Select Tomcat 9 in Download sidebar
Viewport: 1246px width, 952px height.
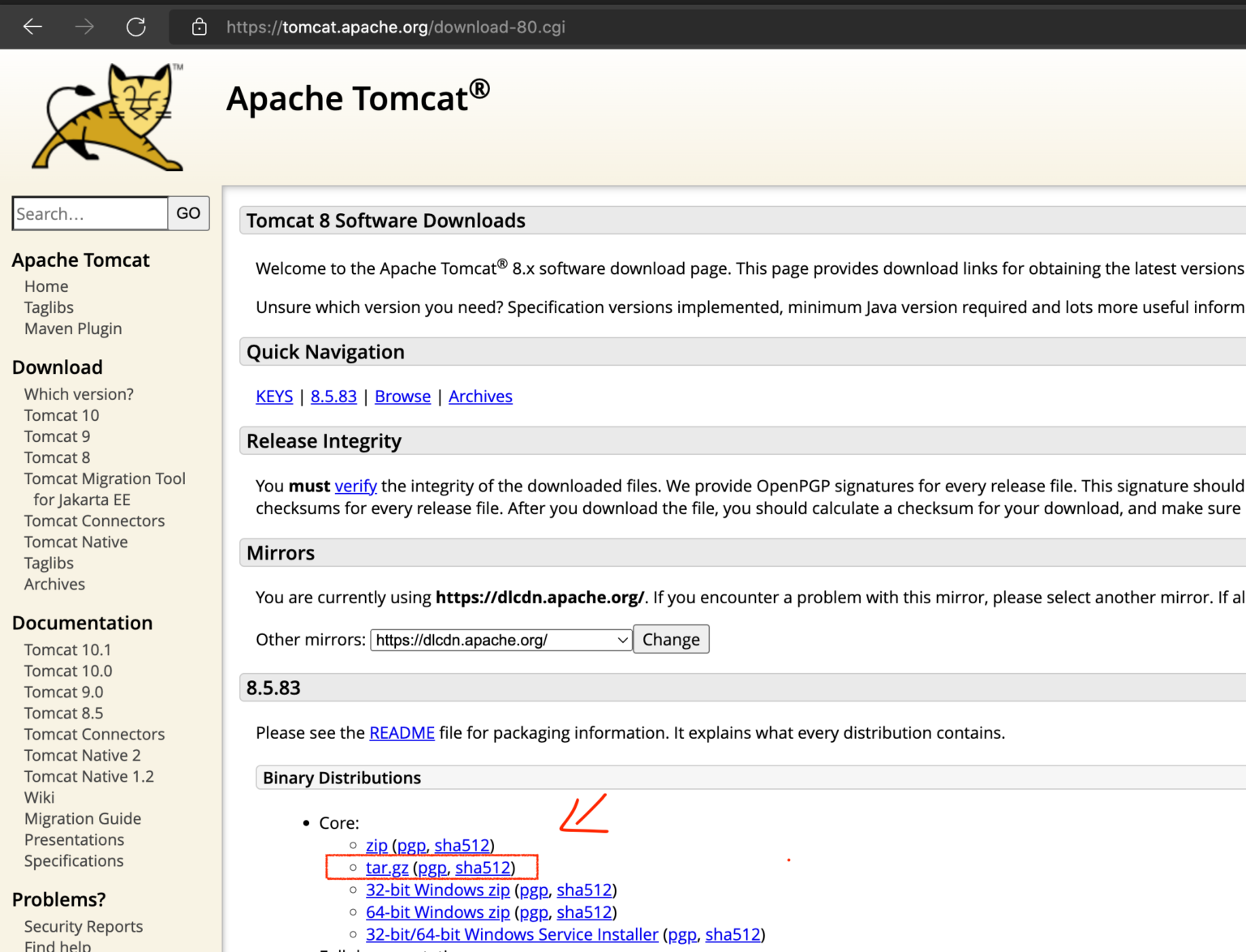pos(57,436)
